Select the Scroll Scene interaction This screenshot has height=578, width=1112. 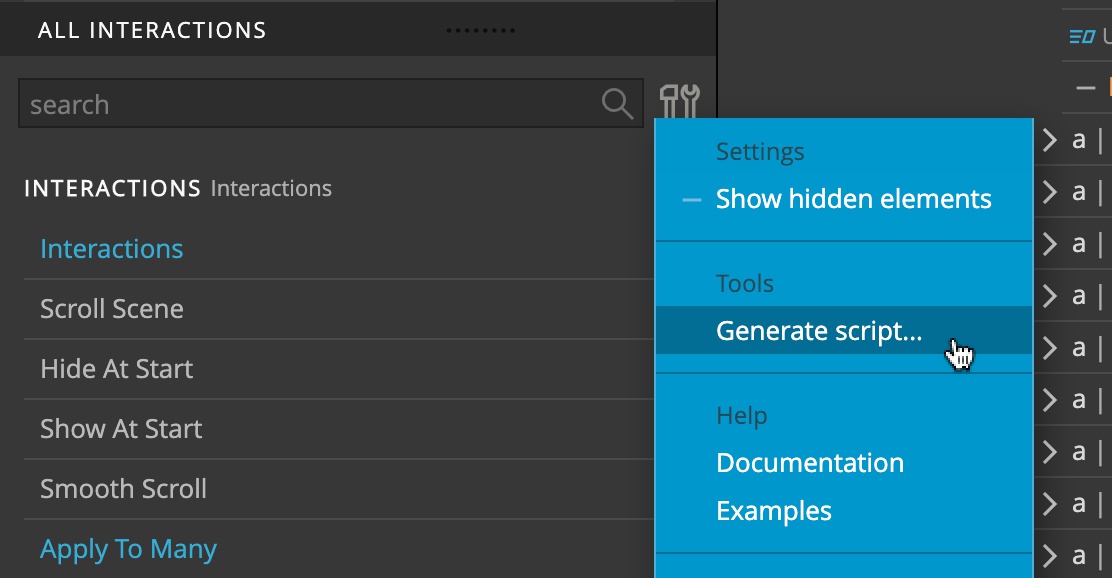[x=339, y=309]
